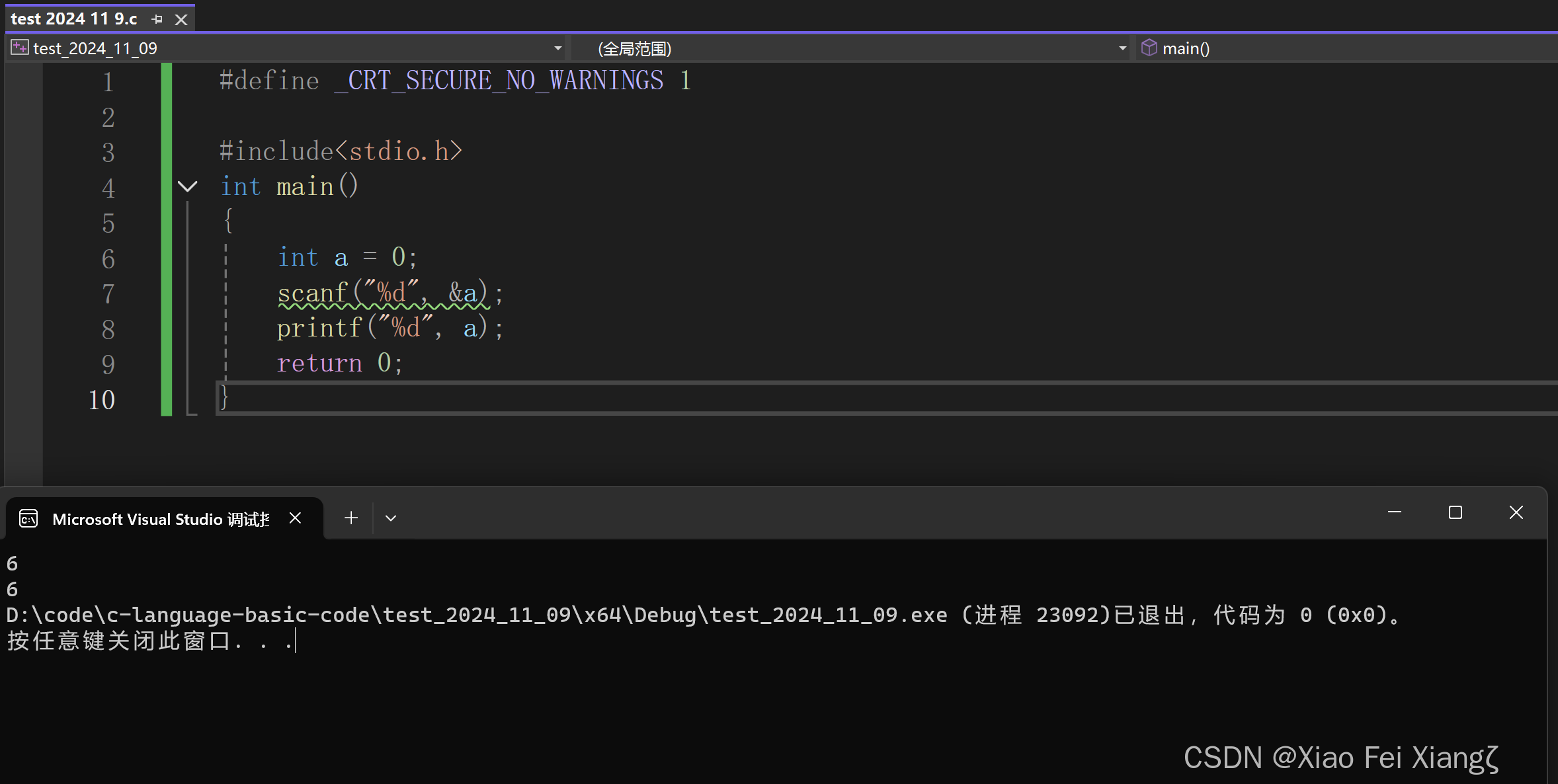
Task: Click the restore terminal window button
Action: point(1454,517)
